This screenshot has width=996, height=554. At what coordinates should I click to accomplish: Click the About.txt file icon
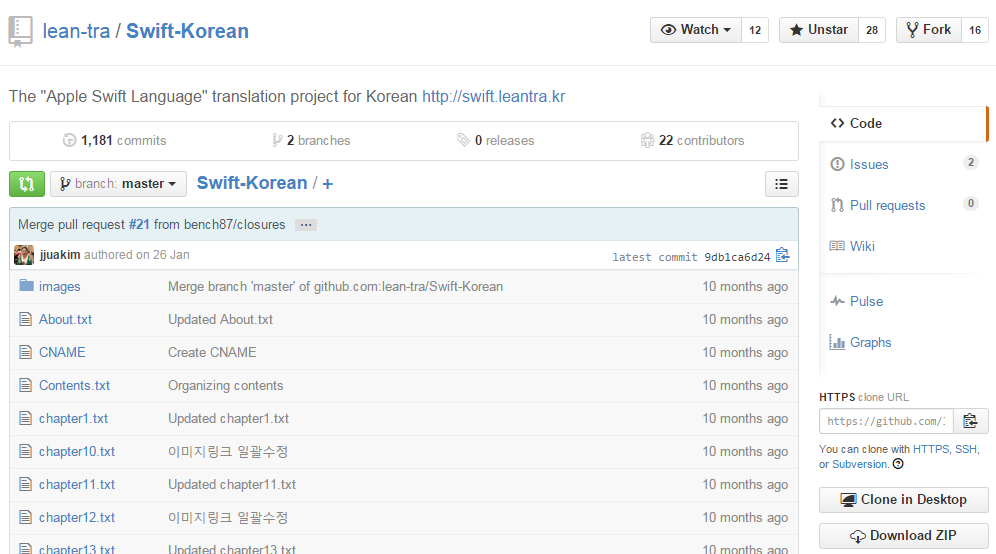(x=25, y=319)
